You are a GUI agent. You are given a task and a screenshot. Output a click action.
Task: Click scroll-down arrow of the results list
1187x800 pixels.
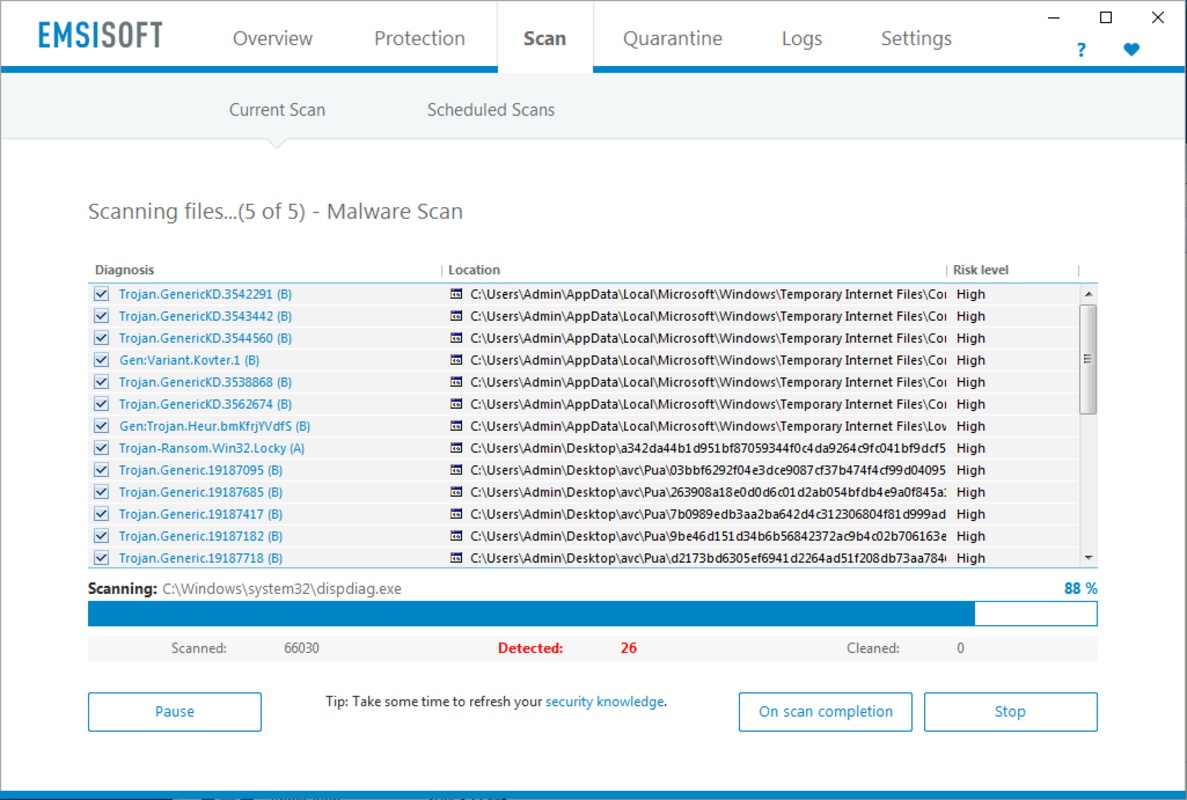pos(1088,558)
